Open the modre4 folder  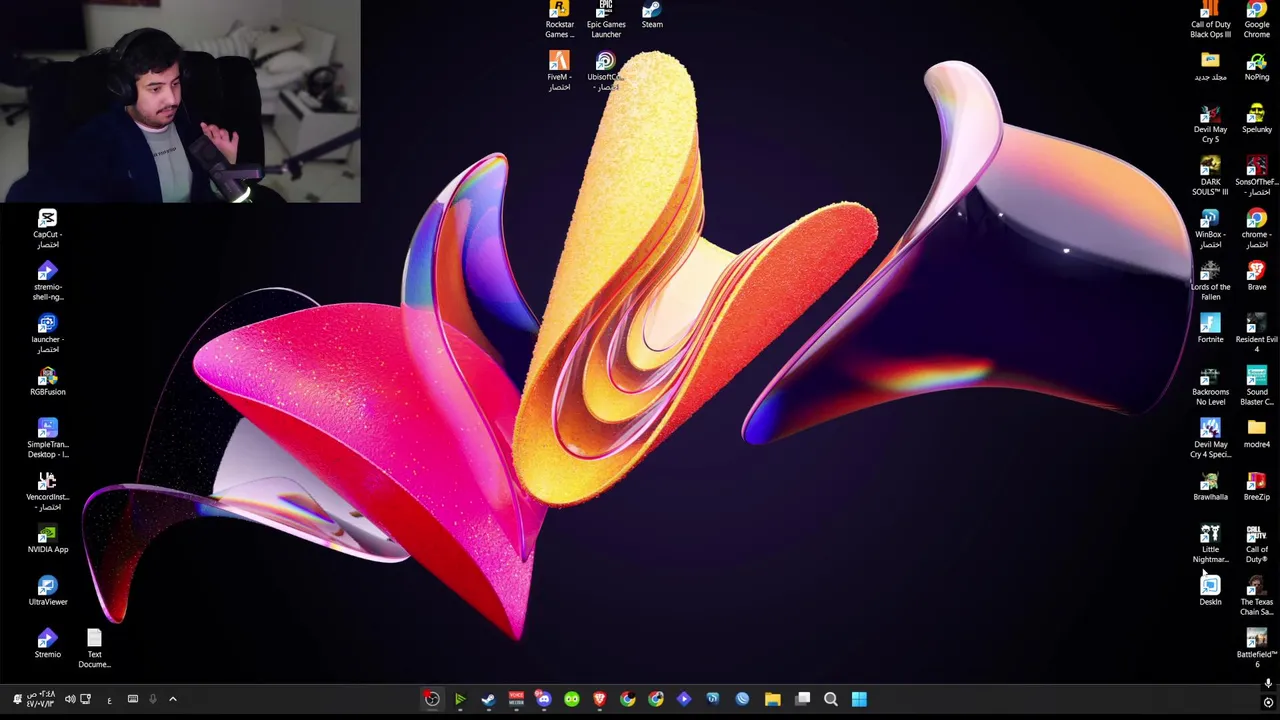click(x=1257, y=434)
